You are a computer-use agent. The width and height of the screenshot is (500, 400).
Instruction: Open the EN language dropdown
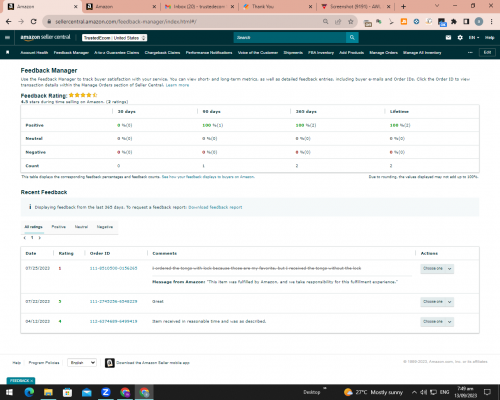474,38
